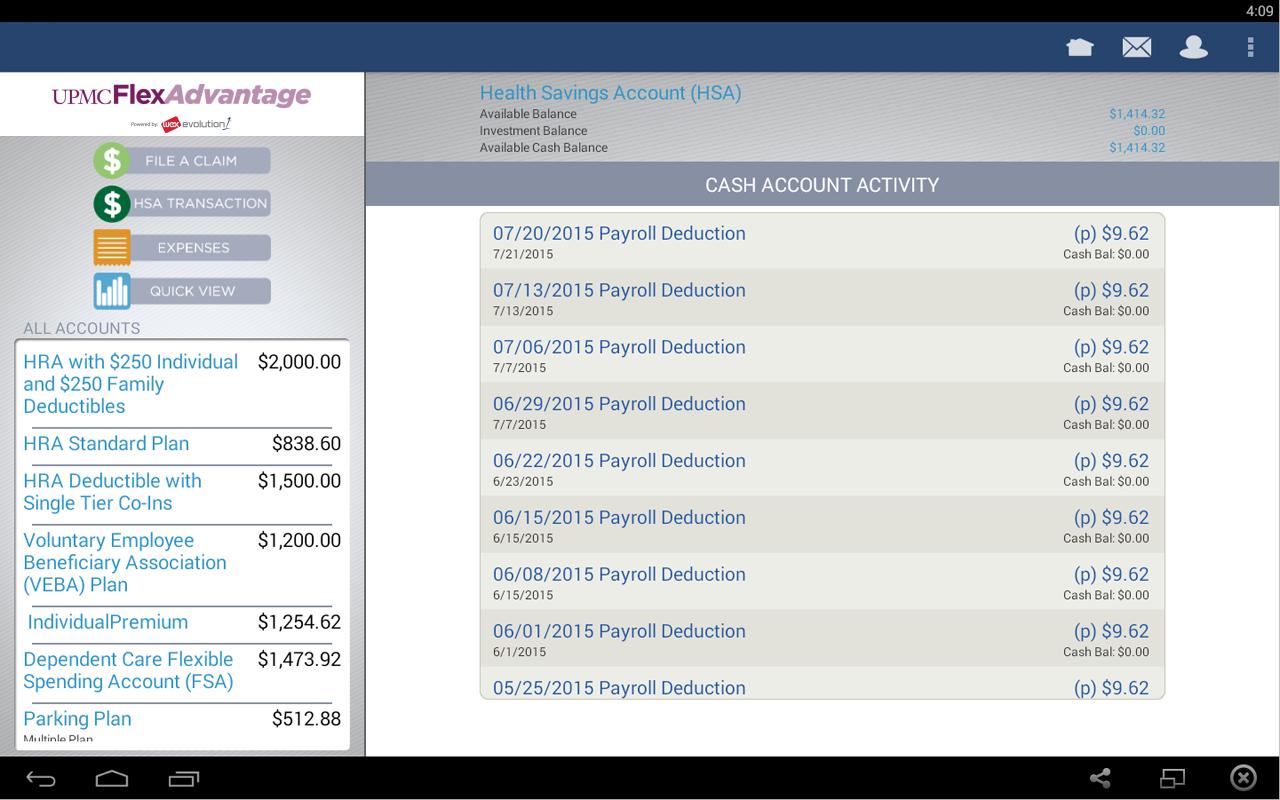Tap the dark green HSA Transaction dollar icon
This screenshot has height=800, width=1280.
[112, 204]
